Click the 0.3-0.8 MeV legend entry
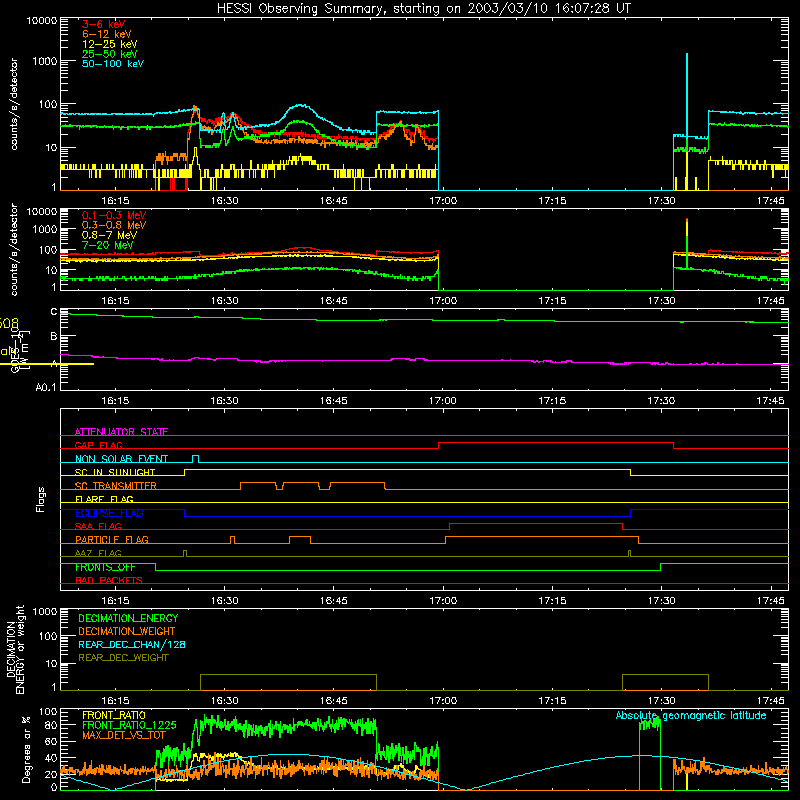This screenshot has width=800, height=800. click(114, 225)
